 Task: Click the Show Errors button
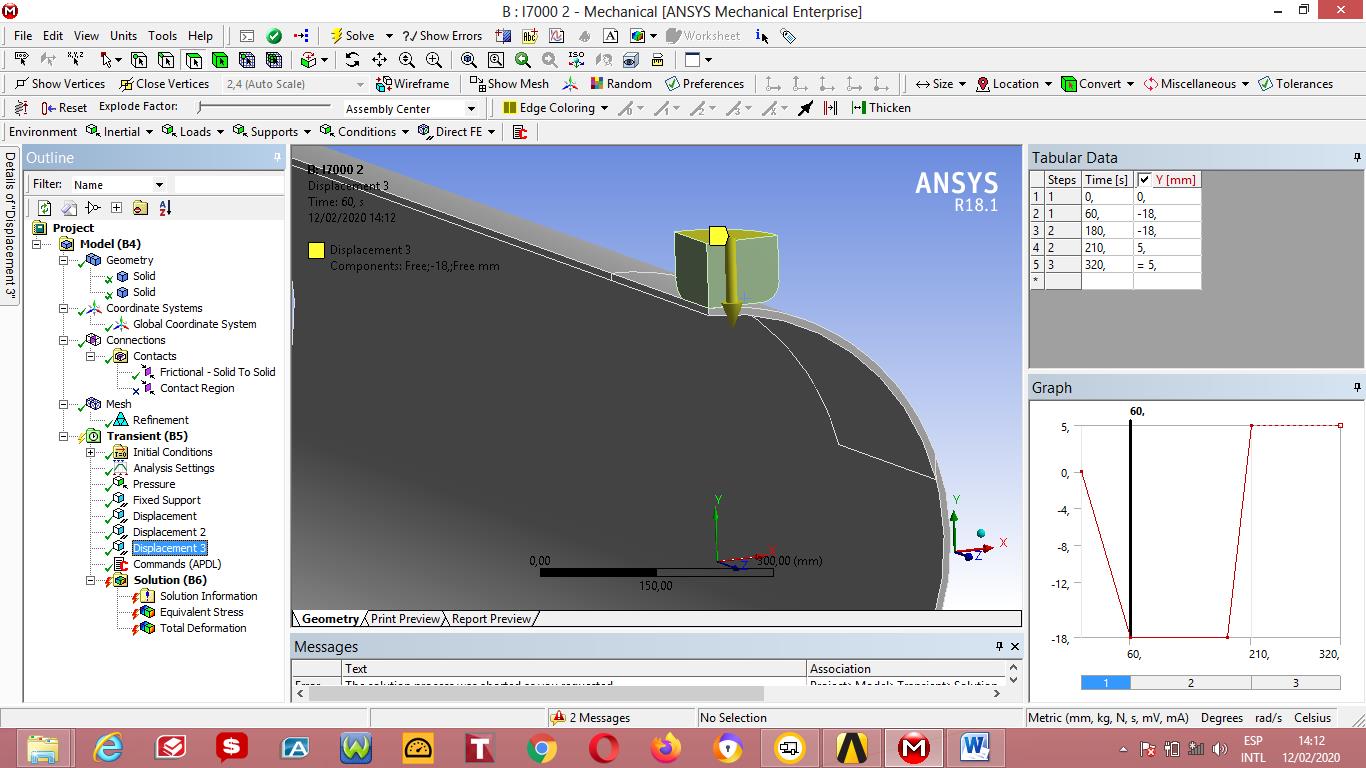click(x=442, y=36)
